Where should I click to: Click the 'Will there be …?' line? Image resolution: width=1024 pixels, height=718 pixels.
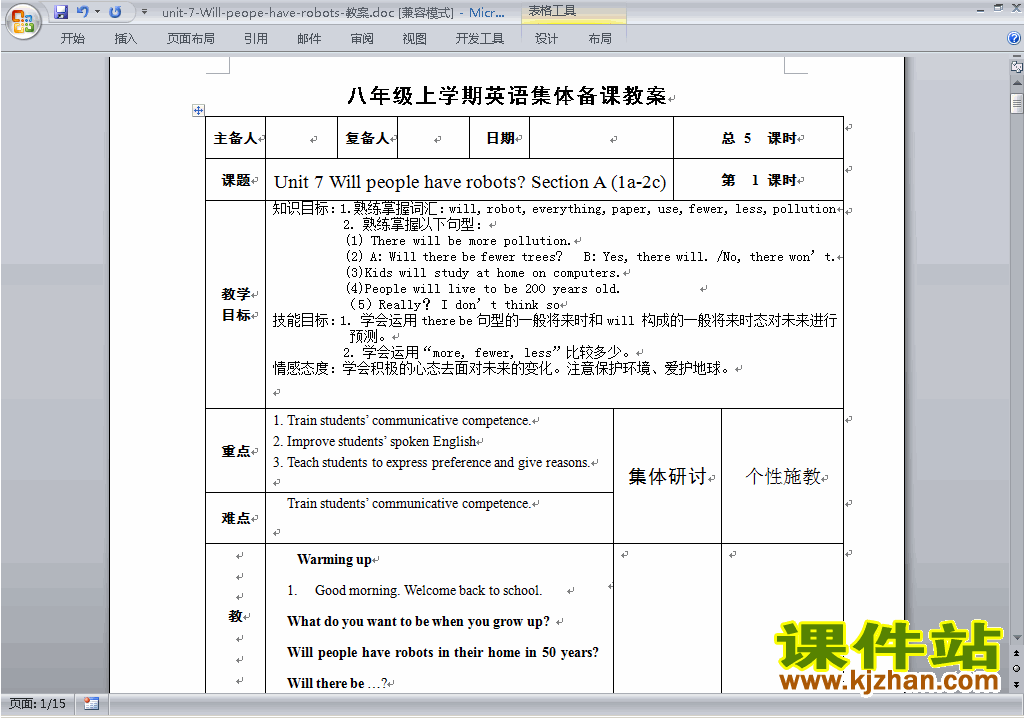coord(337,683)
